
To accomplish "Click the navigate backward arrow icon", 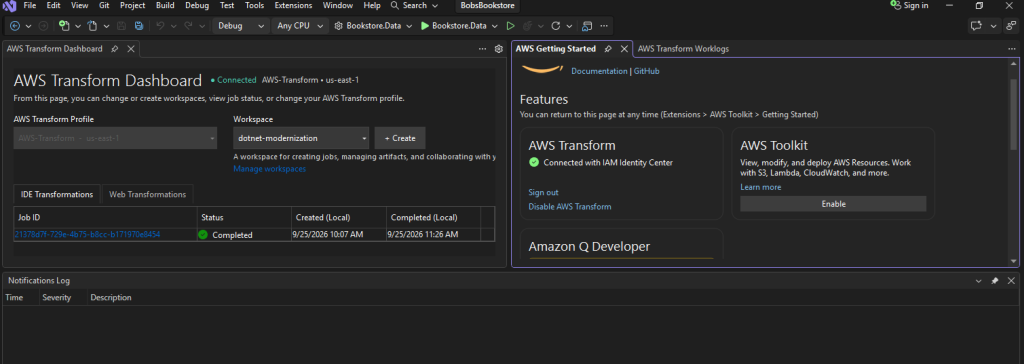I will (x=15, y=26).
